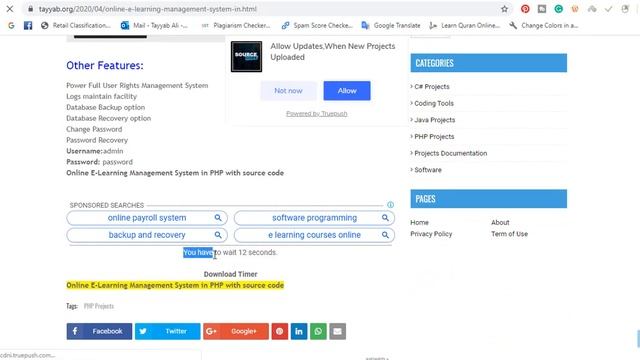The image size is (640, 360).
Task: Search sponsored 'backup and recovery'
Action: click(147, 235)
